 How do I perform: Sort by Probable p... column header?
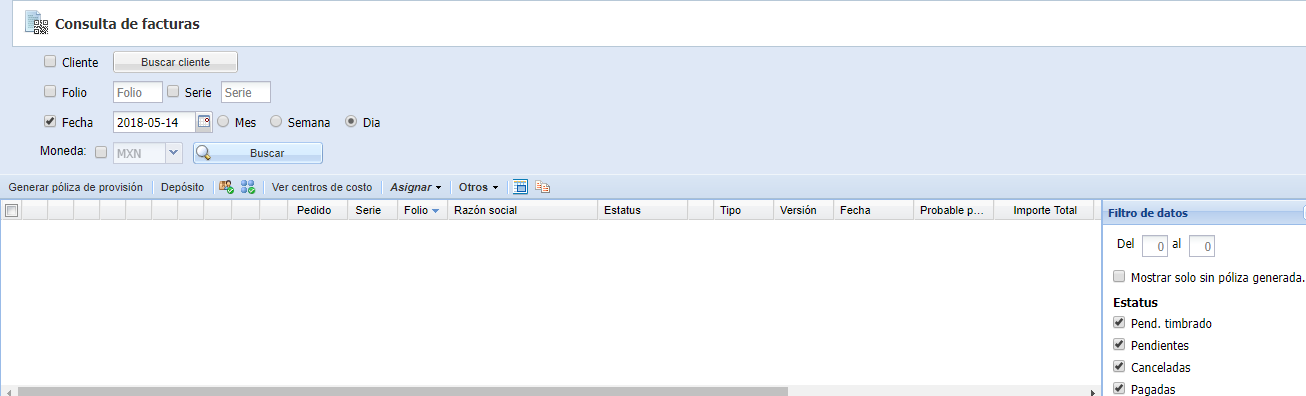[953, 210]
